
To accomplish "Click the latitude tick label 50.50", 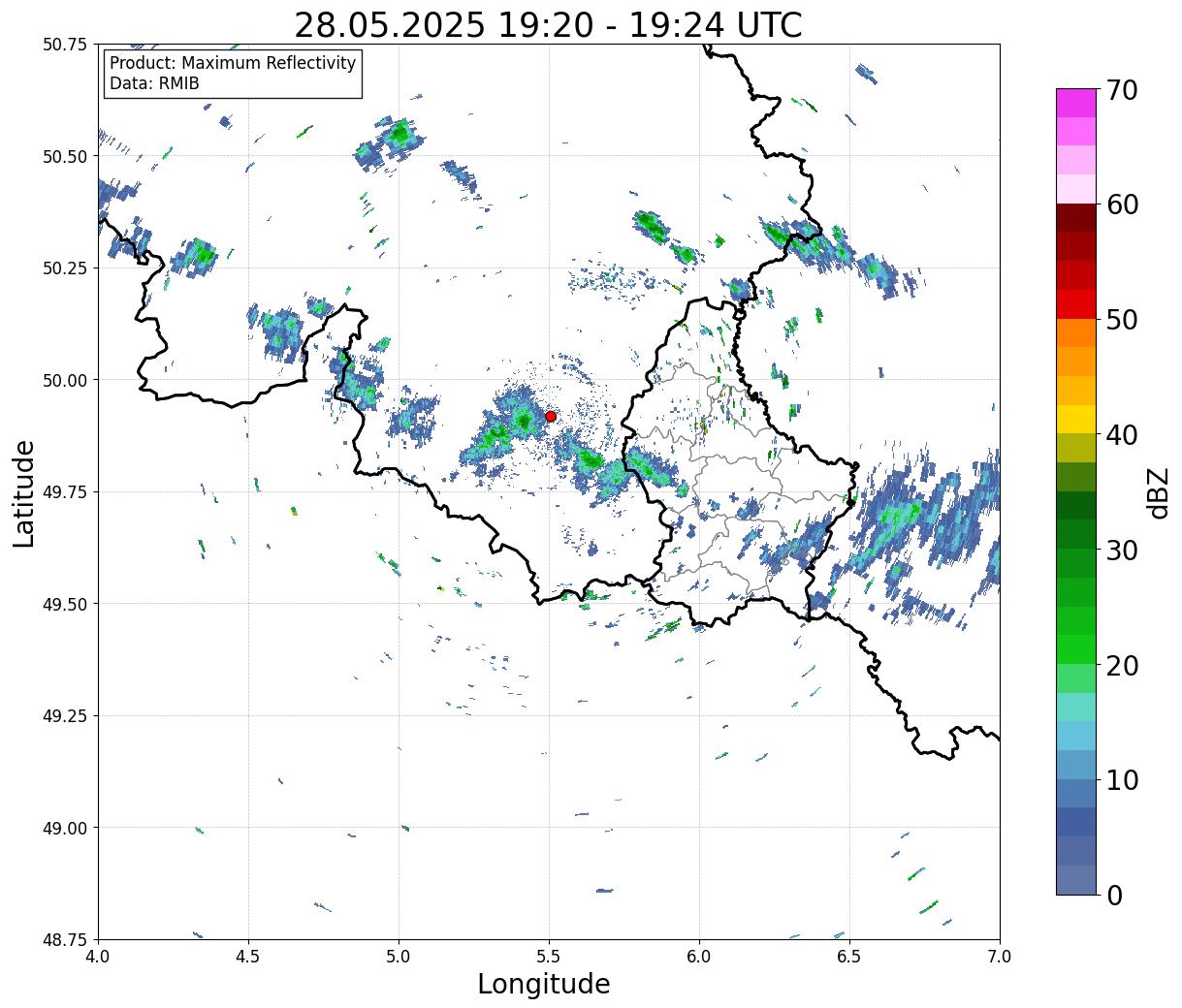I will [65, 156].
